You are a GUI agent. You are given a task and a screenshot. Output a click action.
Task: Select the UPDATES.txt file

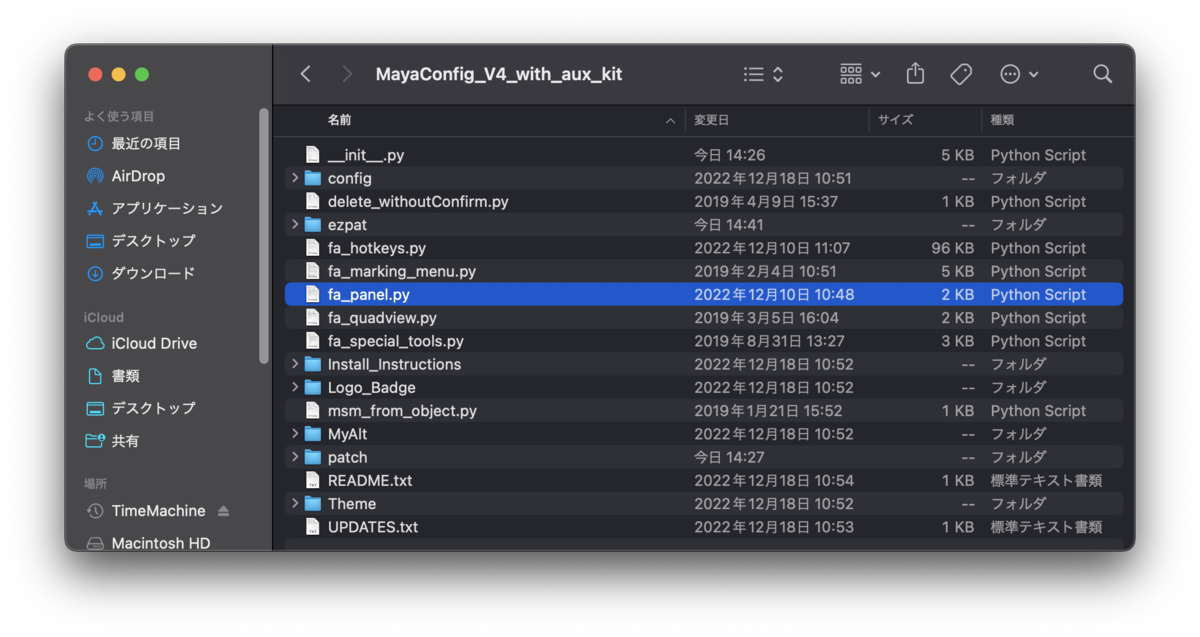coord(373,527)
